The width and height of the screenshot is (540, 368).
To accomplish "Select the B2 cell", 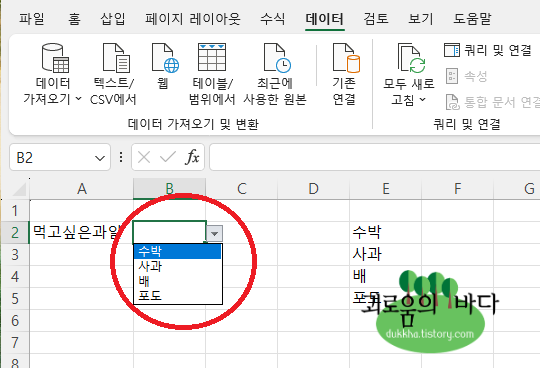I will coord(169,233).
